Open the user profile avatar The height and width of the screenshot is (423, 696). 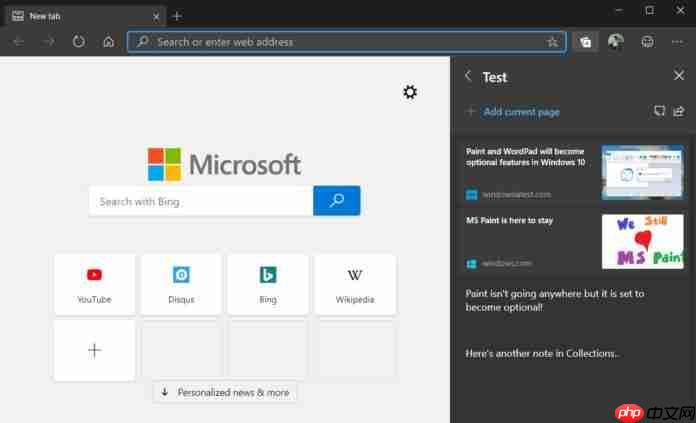616,42
